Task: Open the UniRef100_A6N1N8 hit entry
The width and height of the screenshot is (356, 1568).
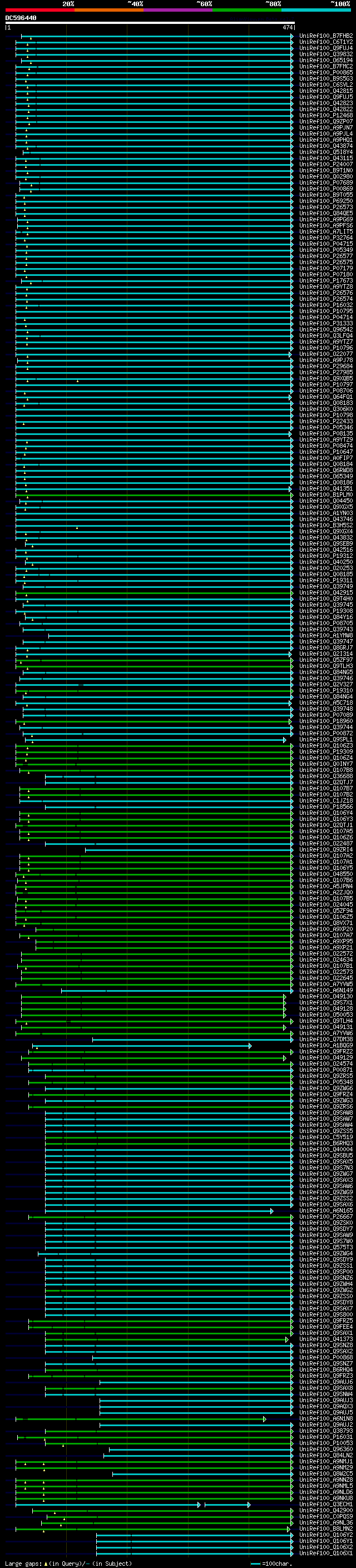Action: click(x=325, y=1418)
